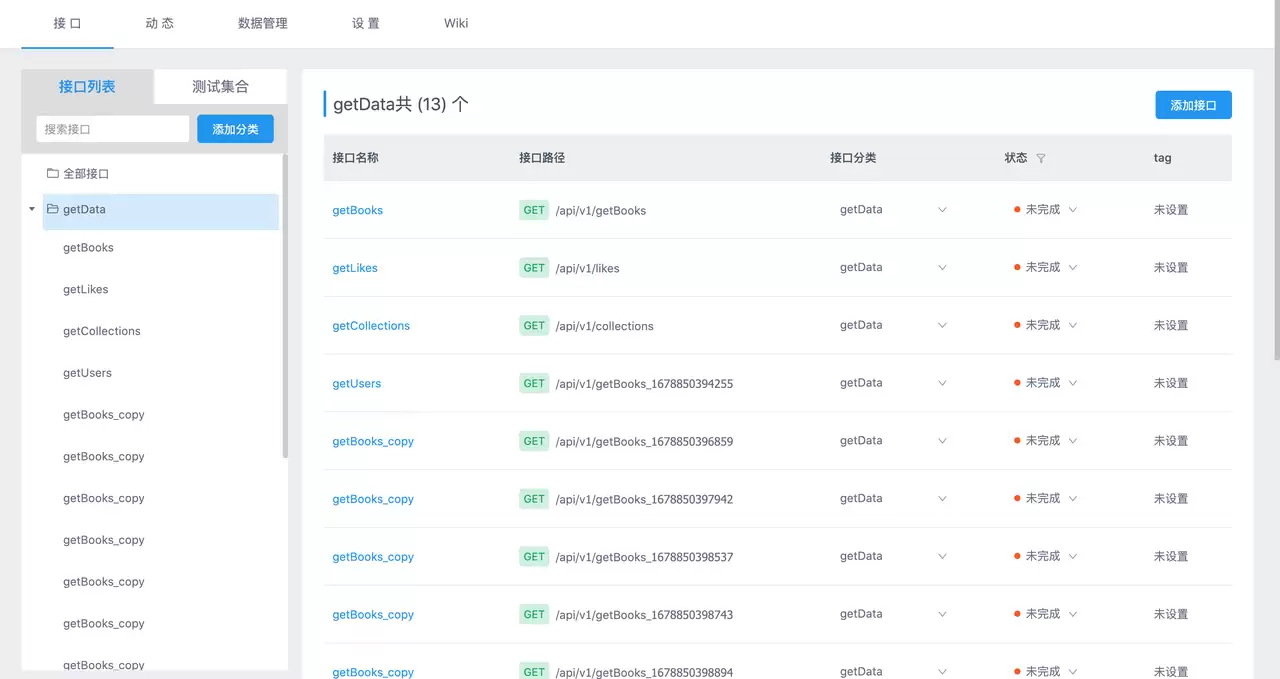The height and width of the screenshot is (679, 1280).
Task: Open the getCollections interface link
Action: (x=371, y=326)
